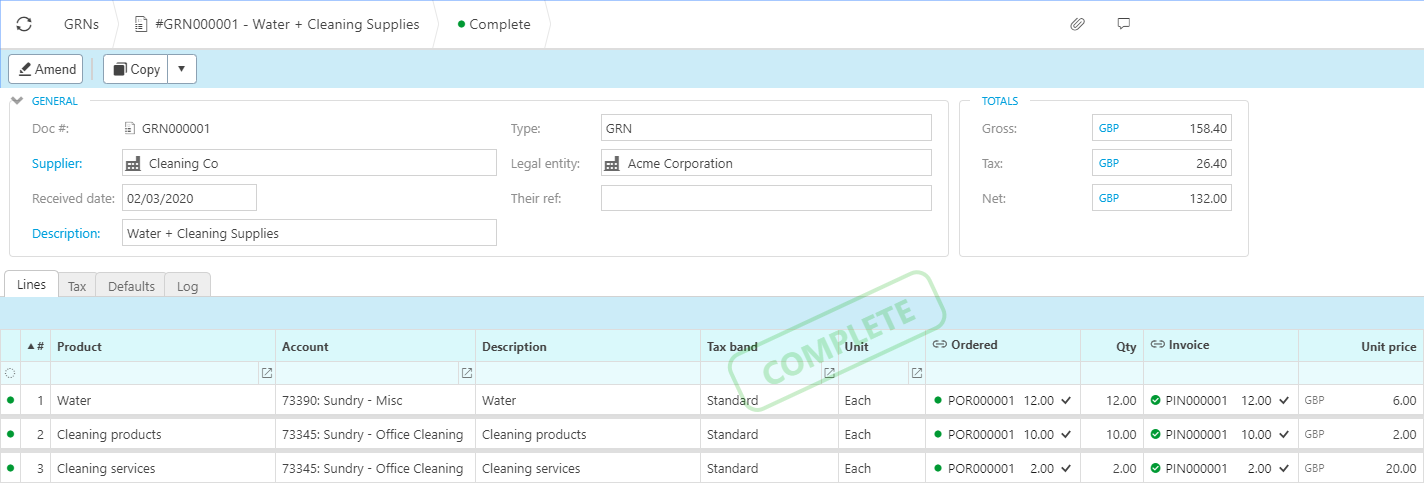Open the Unit column filter pop-out icon
This screenshot has width=1424, height=483.
916,373
